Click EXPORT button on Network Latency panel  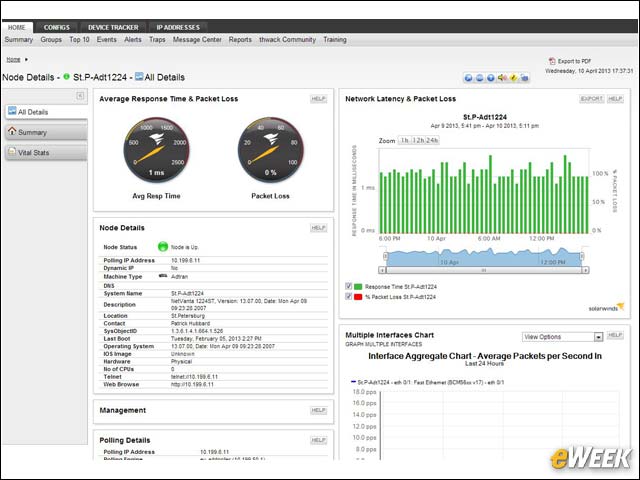pyautogui.click(x=591, y=99)
